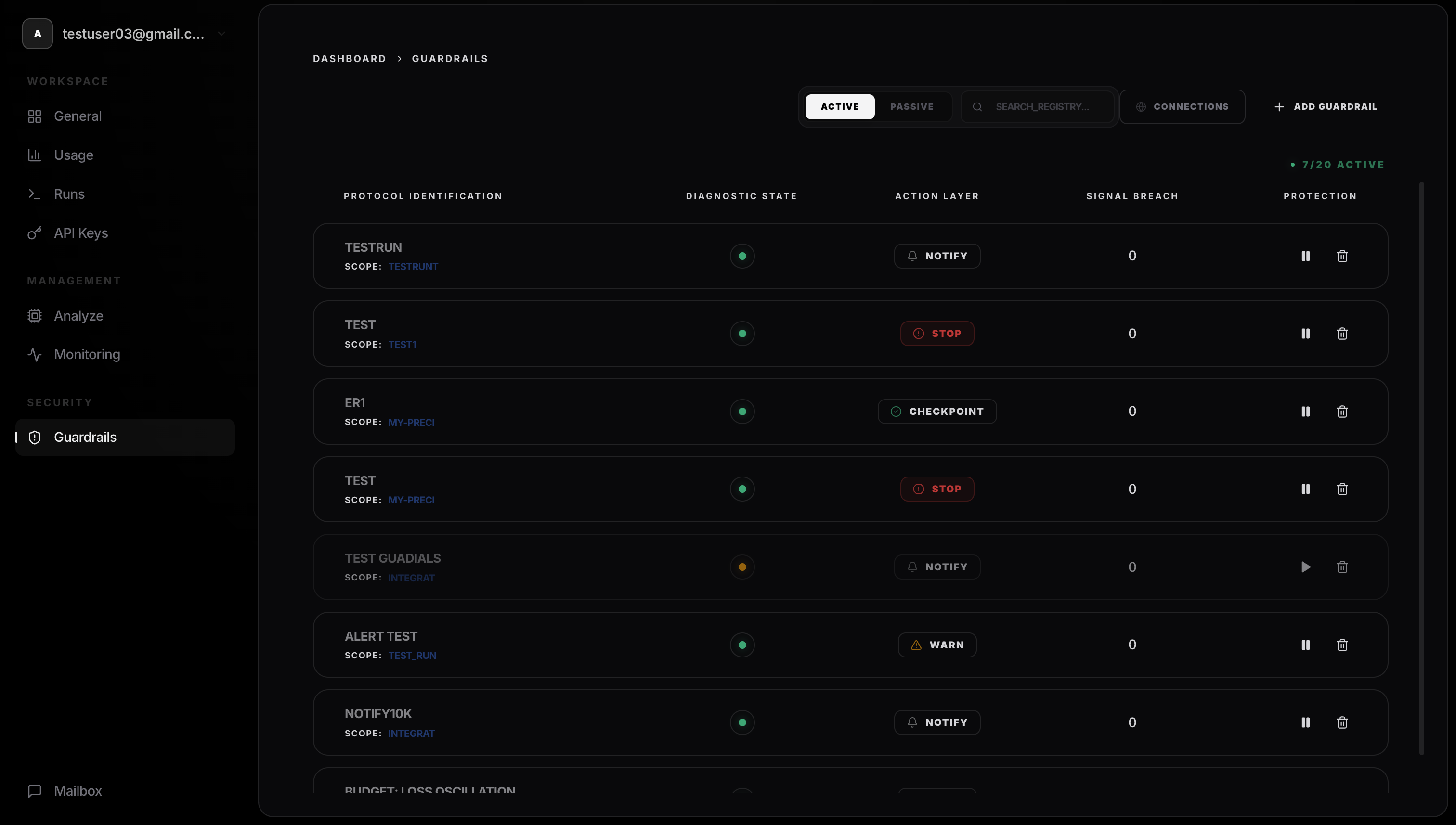Switch to the PASSIVE tab

pyautogui.click(x=911, y=106)
